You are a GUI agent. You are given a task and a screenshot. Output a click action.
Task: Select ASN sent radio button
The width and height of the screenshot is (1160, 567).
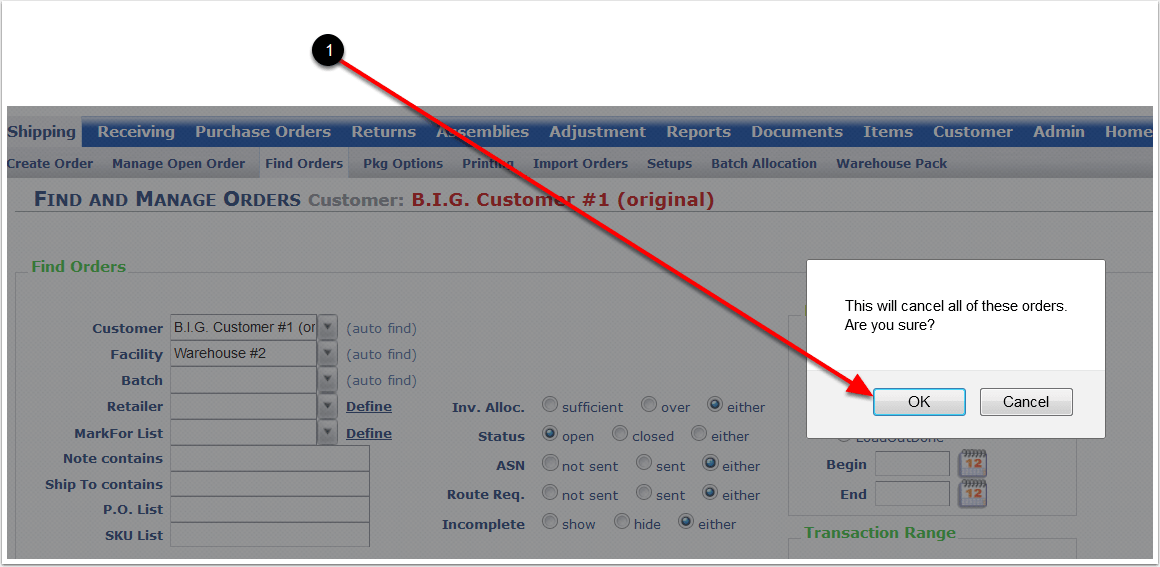click(644, 463)
